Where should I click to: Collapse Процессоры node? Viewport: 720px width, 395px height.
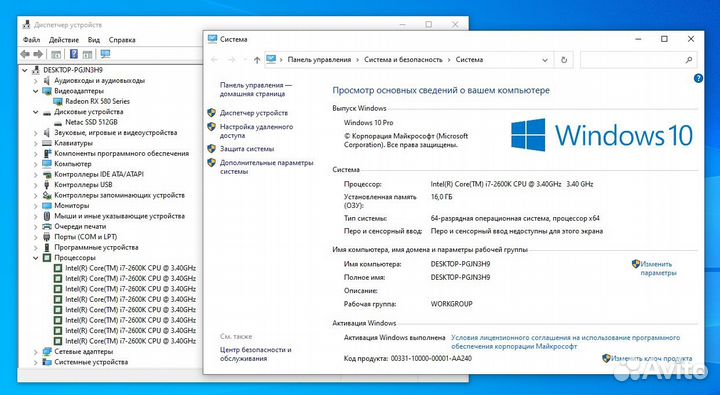pyautogui.click(x=36, y=258)
